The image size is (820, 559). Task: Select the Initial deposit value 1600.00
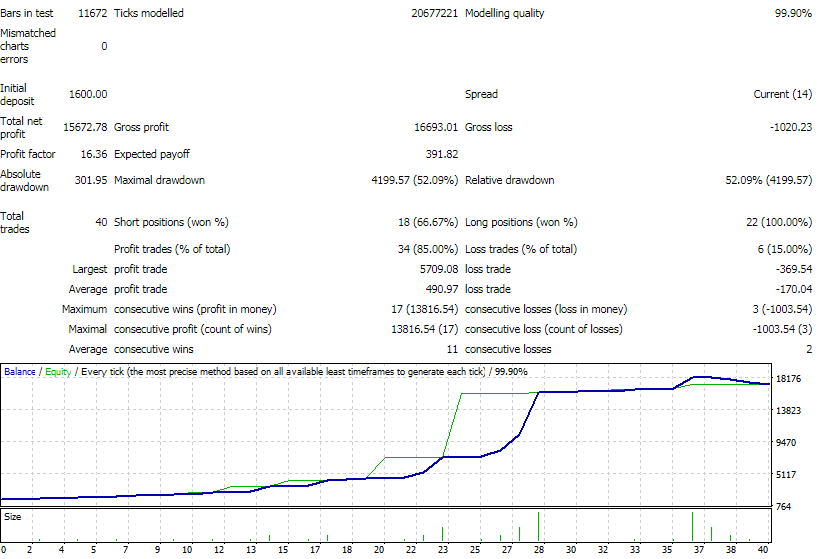[x=88, y=94]
